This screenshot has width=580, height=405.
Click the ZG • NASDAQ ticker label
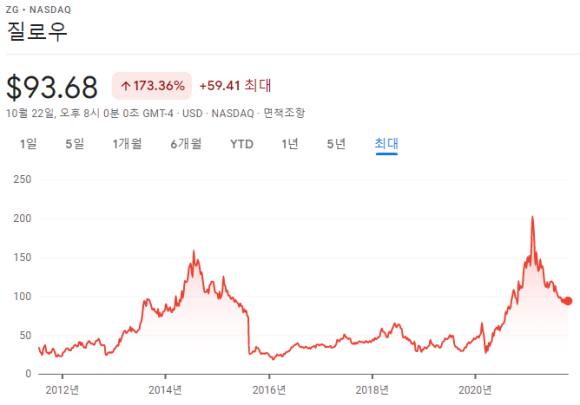38,10
